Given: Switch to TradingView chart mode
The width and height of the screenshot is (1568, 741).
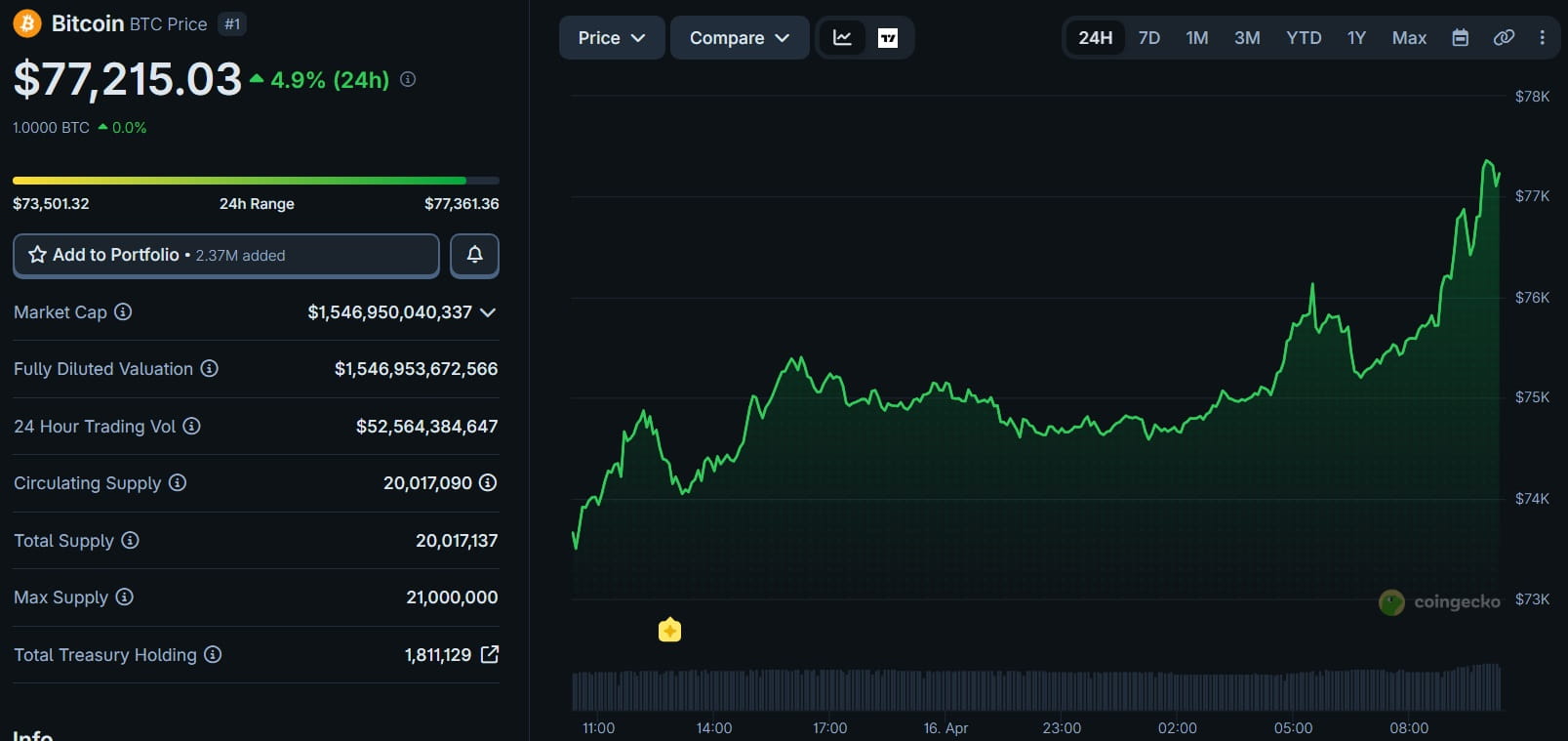Looking at the screenshot, I should [x=888, y=38].
